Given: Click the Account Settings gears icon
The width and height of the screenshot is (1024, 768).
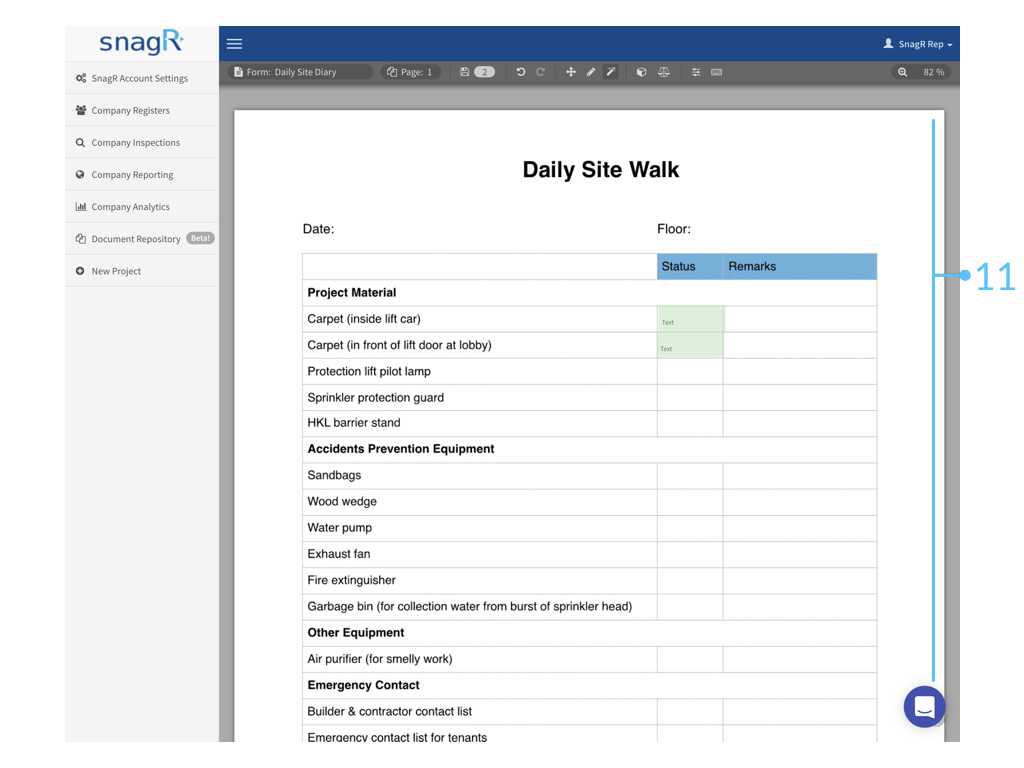Looking at the screenshot, I should coord(81,78).
